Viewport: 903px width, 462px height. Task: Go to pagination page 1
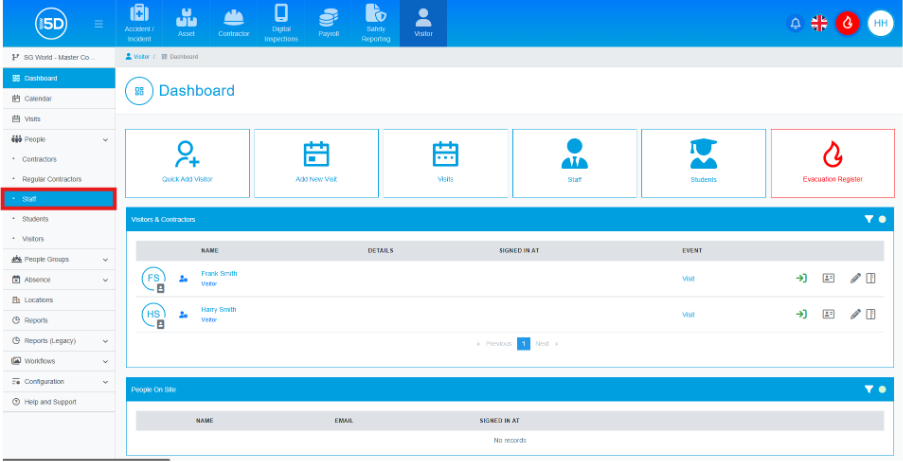pyautogui.click(x=523, y=343)
